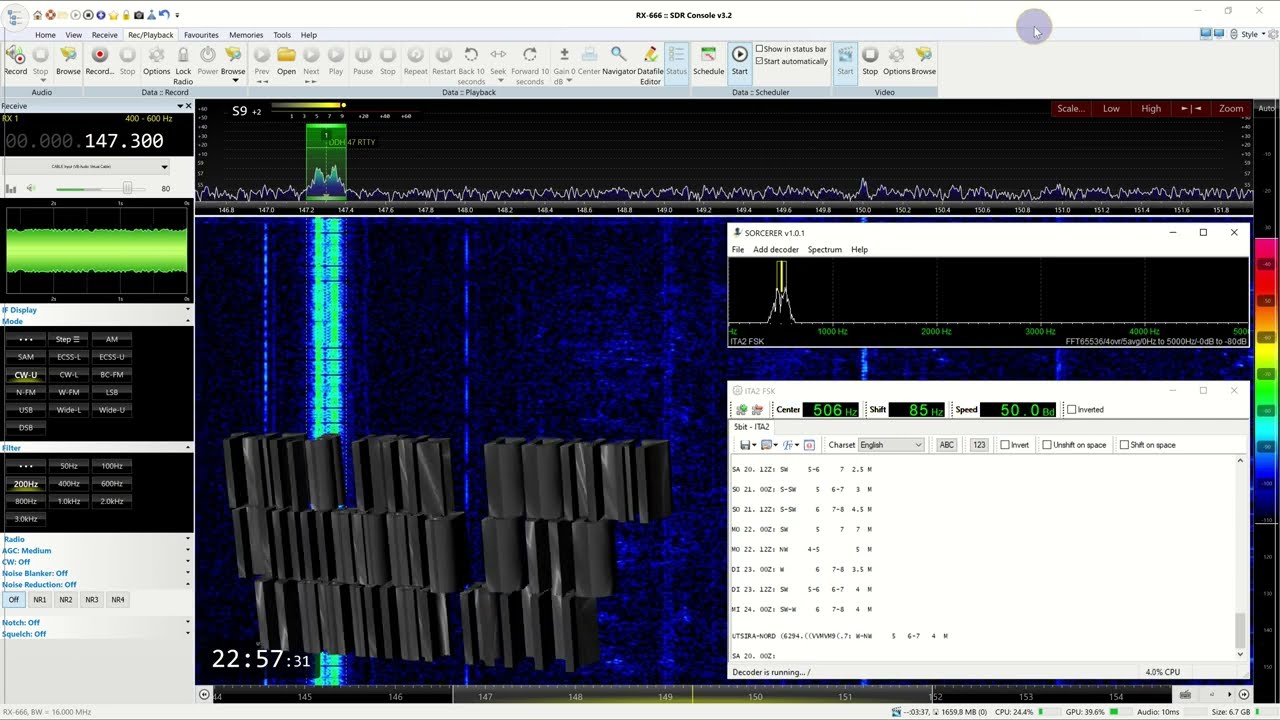Image resolution: width=1280 pixels, height=720 pixels.
Task: Tick the Inverted checkbox in ITA2 FSK
Action: click(x=1071, y=410)
